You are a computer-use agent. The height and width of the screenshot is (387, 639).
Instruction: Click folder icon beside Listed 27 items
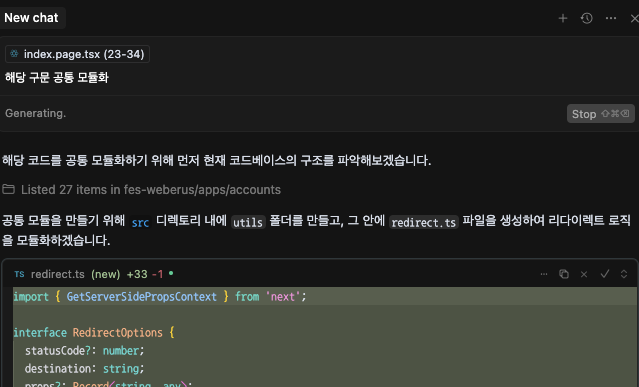tap(9, 189)
